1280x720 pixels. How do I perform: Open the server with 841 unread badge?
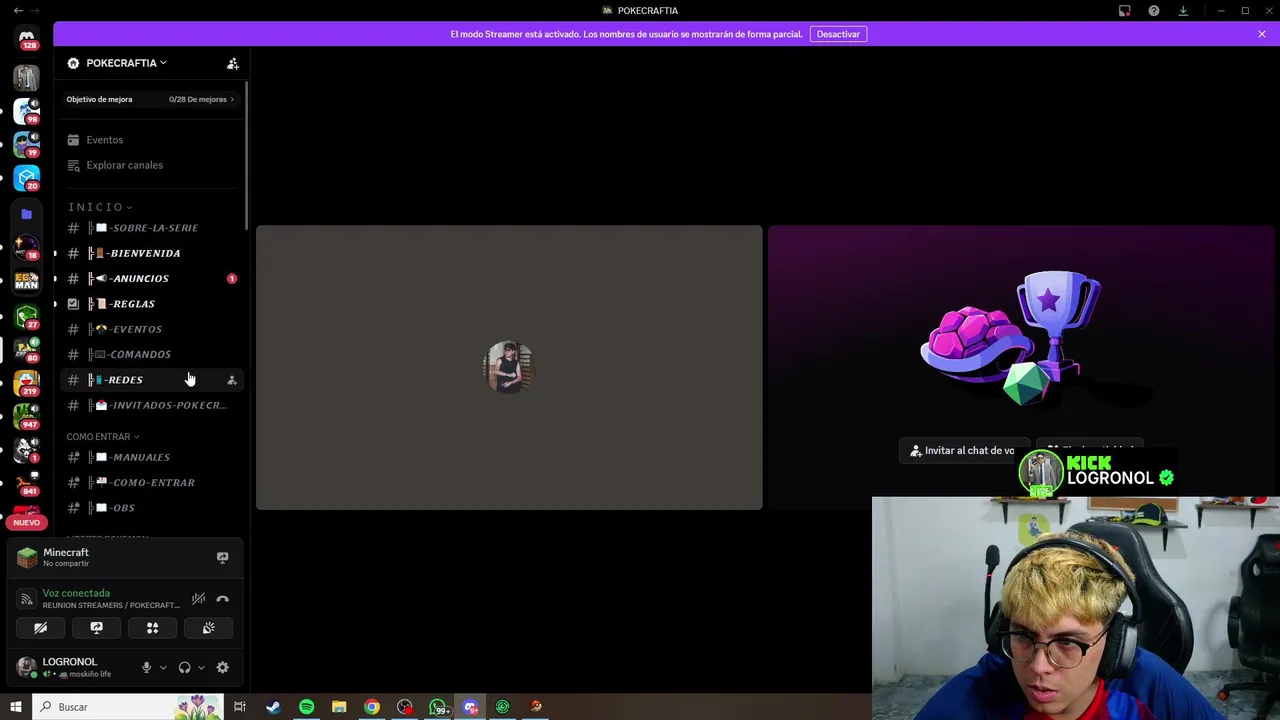click(27, 485)
